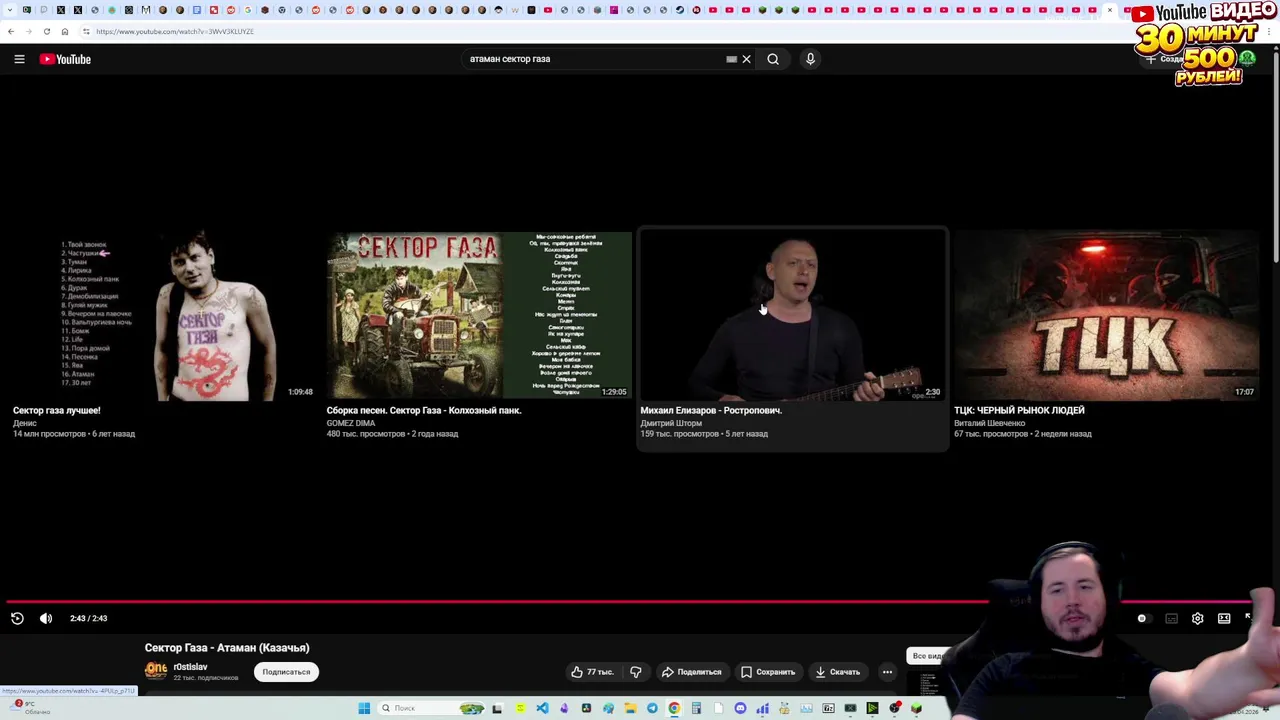Clear the search query with X icon
This screenshot has width=1280, height=720.
[746, 59]
